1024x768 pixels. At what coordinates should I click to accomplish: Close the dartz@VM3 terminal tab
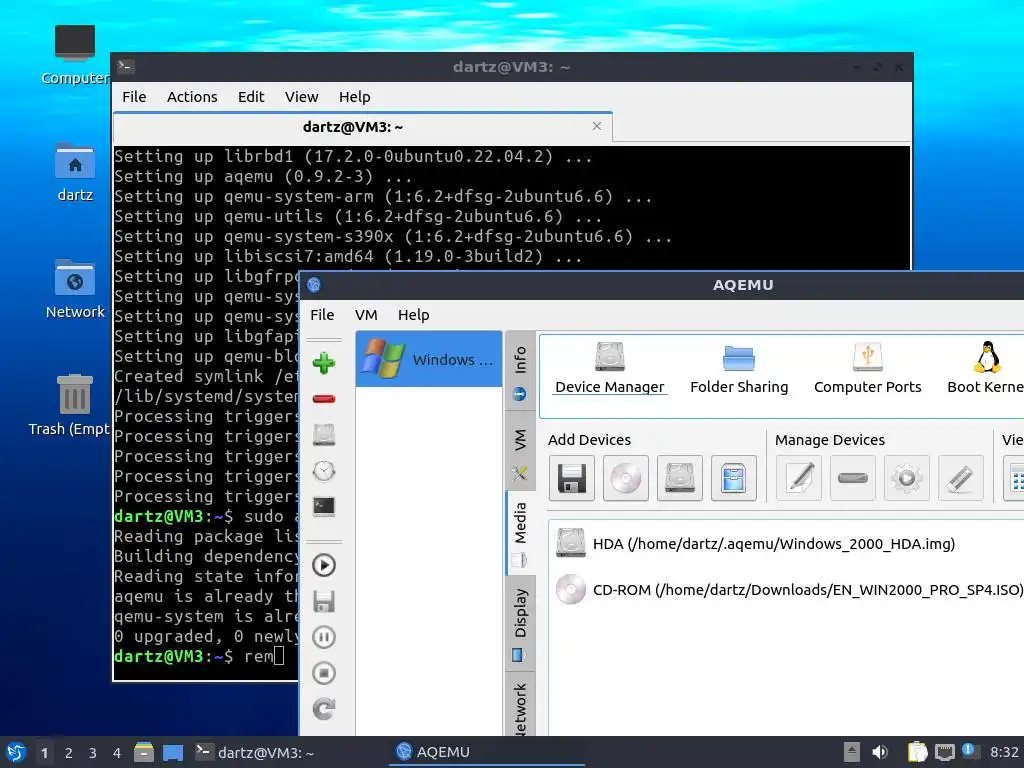click(597, 126)
